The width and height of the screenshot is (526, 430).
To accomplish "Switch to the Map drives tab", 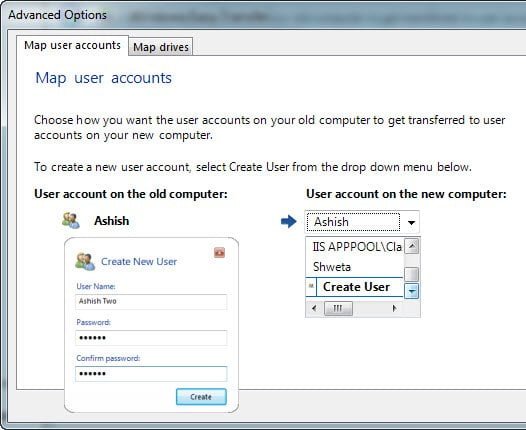I will click(x=161, y=47).
